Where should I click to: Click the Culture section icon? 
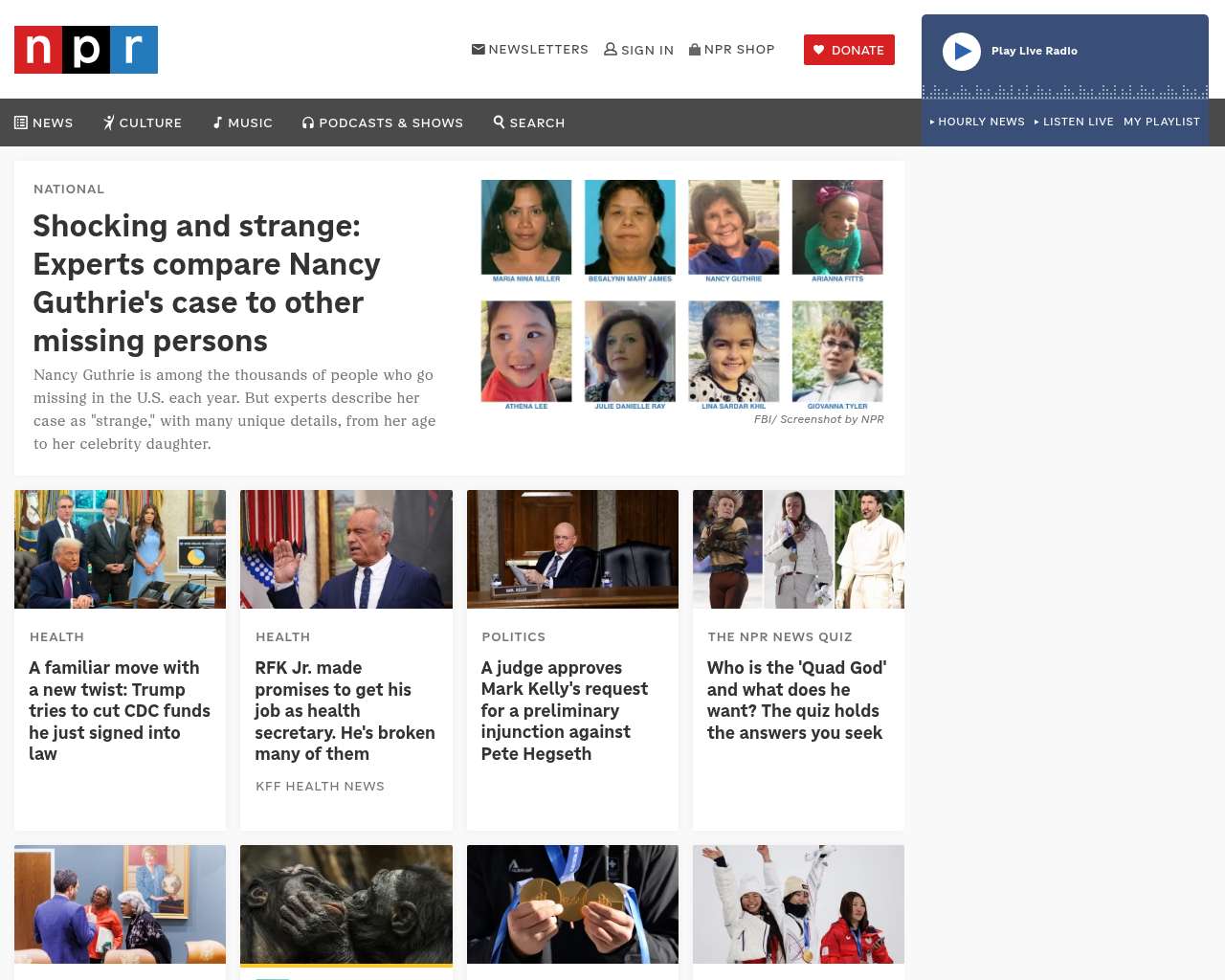(x=109, y=122)
